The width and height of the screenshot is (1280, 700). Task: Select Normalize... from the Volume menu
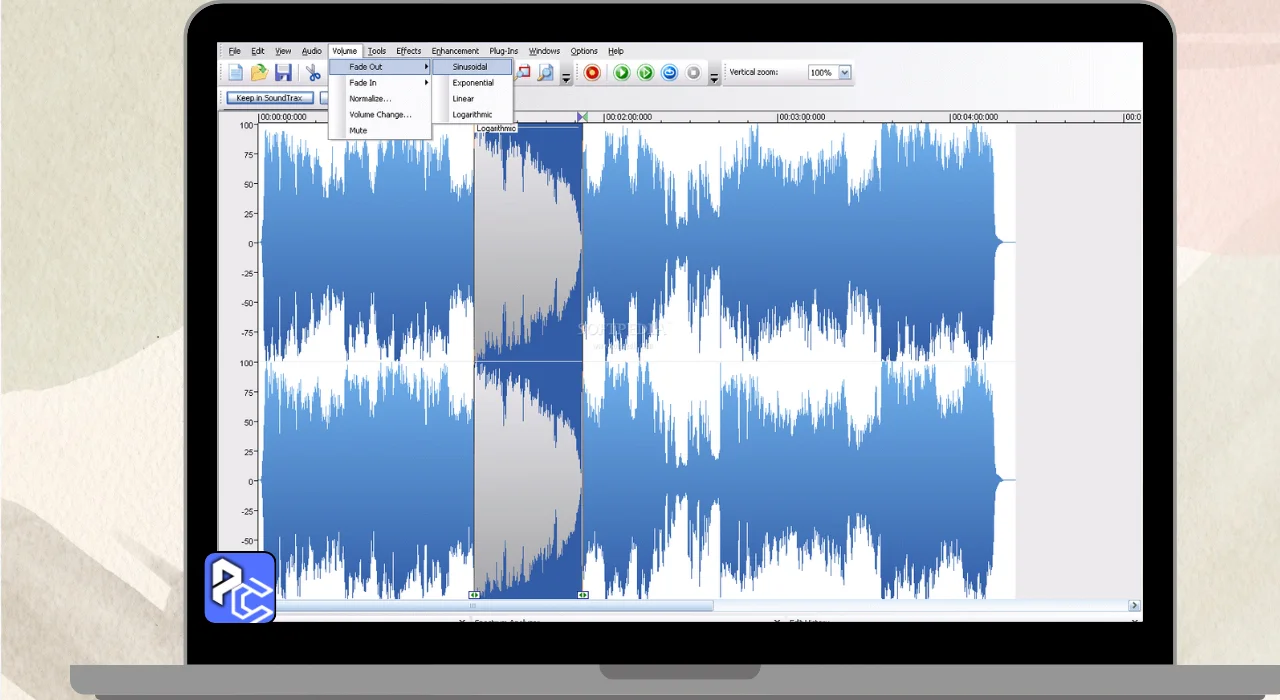(370, 99)
